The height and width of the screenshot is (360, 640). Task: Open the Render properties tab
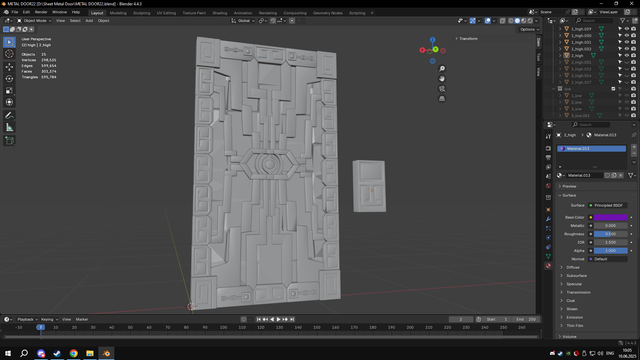tap(548, 149)
